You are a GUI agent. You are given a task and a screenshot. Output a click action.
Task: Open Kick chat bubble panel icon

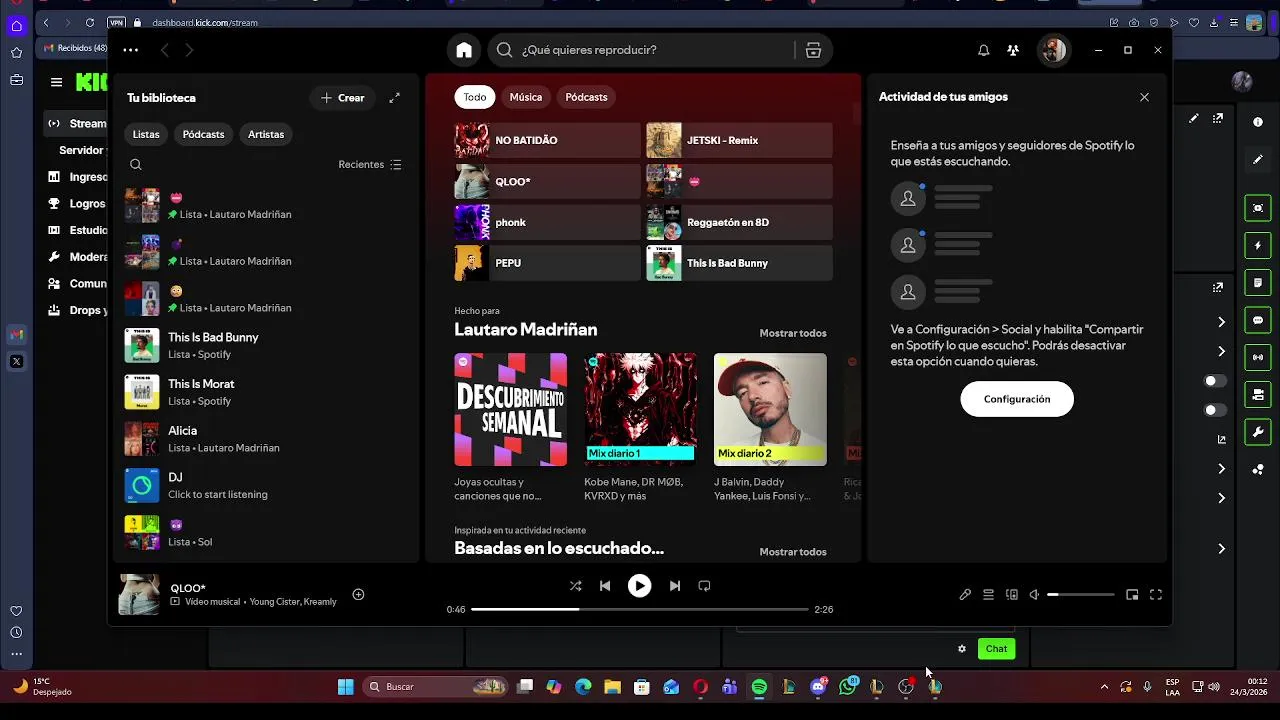pyautogui.click(x=1258, y=320)
